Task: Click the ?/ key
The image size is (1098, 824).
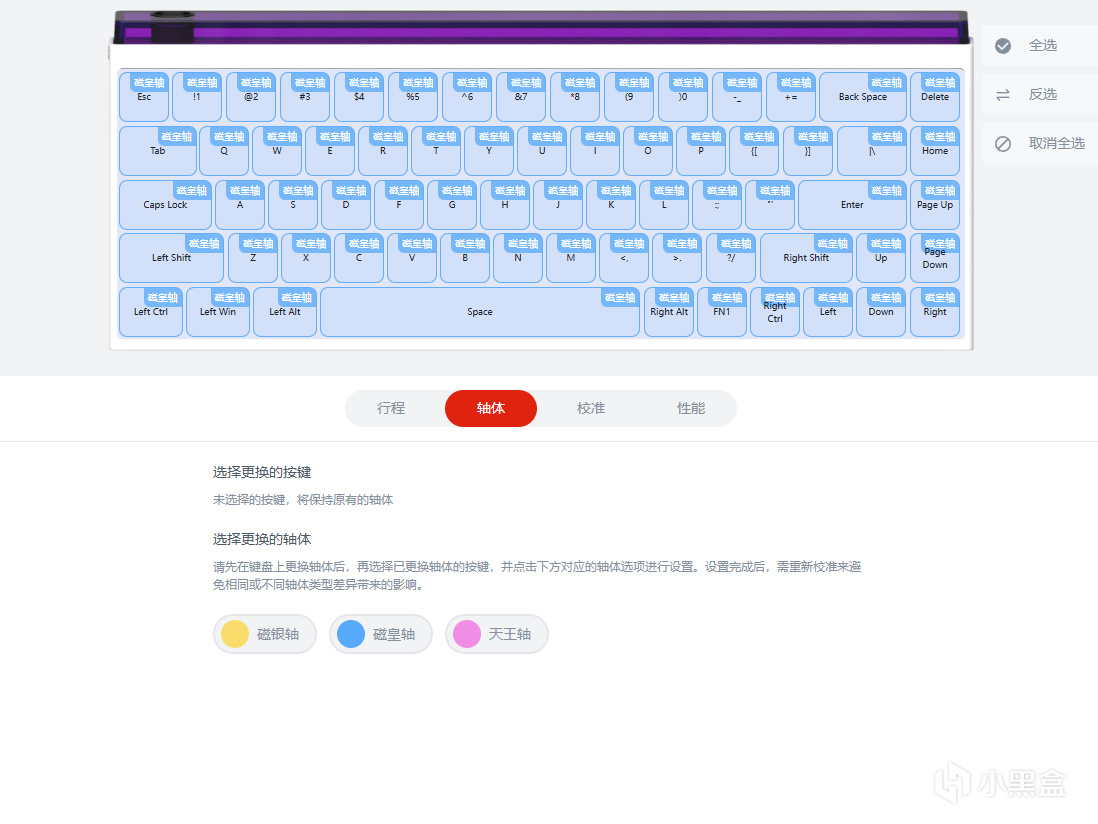Action: pos(731,258)
